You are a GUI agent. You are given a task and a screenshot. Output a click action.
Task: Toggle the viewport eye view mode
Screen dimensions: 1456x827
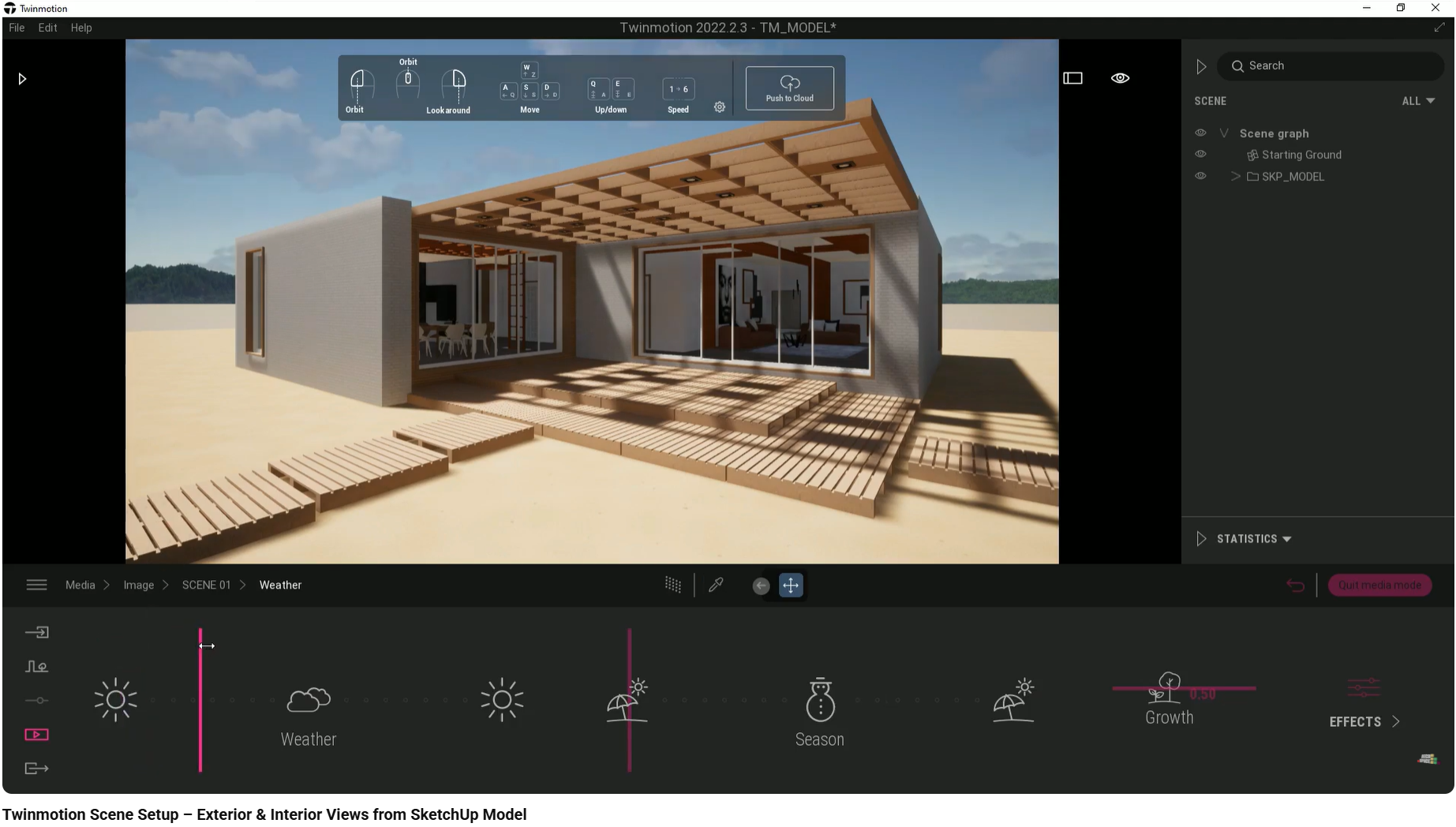tap(1120, 78)
